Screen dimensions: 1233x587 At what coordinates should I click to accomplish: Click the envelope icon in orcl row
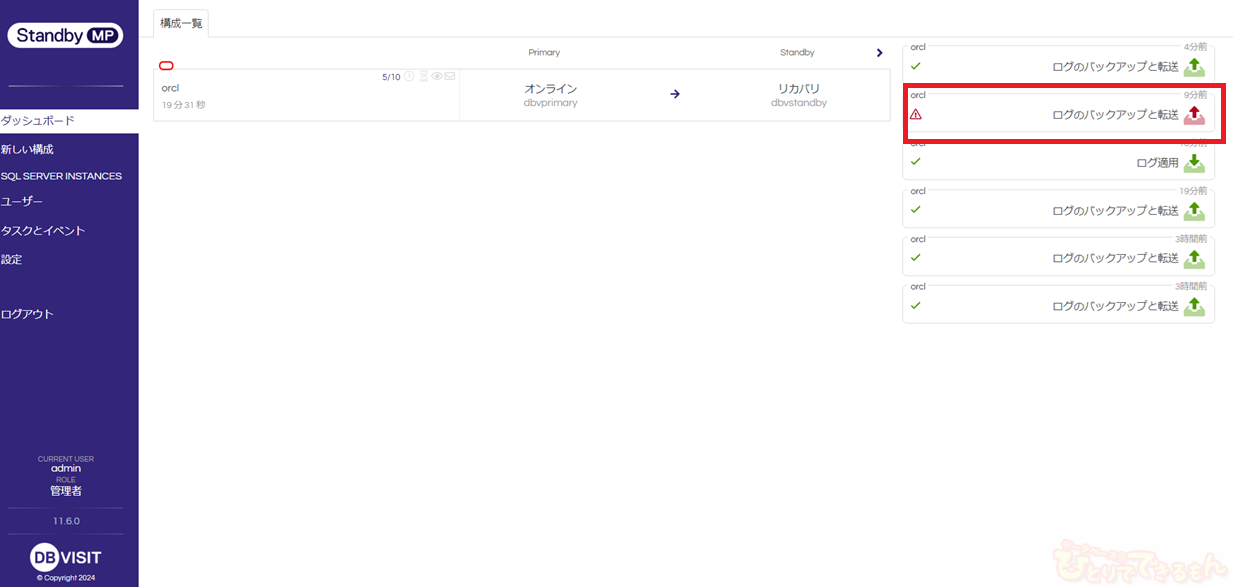tap(450, 77)
